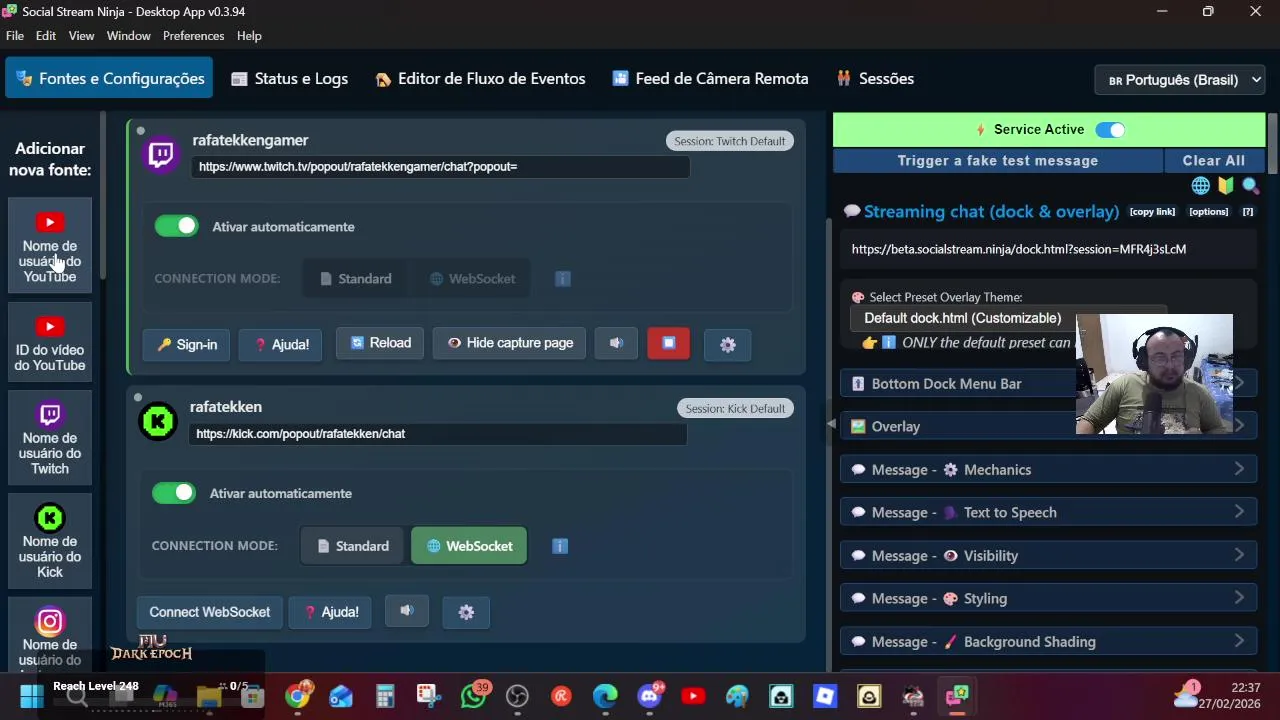Click Connect WebSocket for Kick
The height and width of the screenshot is (720, 1280).
[x=210, y=612]
